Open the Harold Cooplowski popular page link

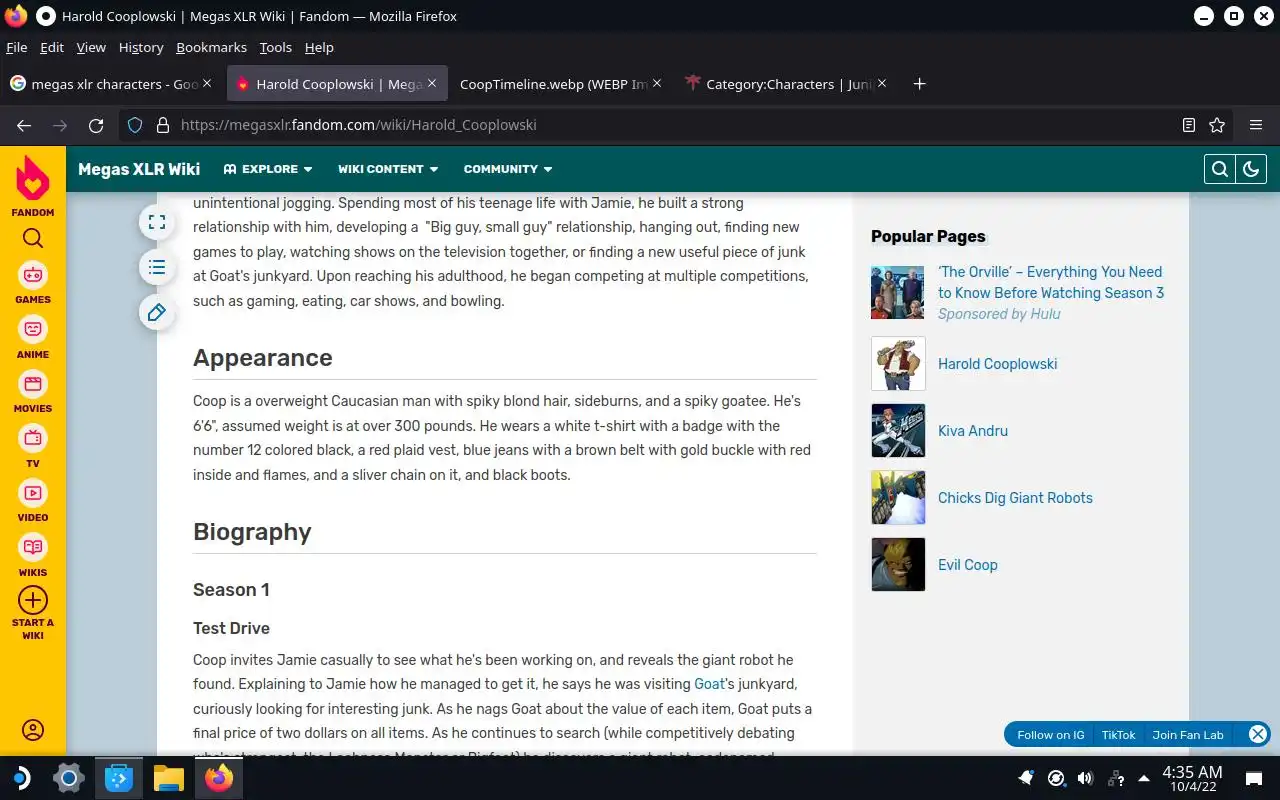pos(997,364)
